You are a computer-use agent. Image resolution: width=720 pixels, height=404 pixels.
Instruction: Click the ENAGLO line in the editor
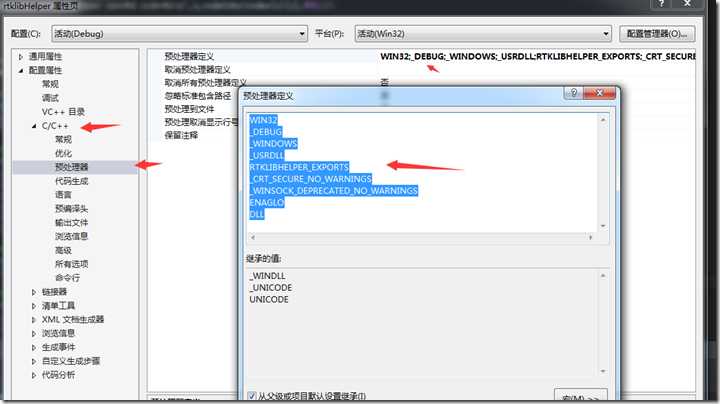tap(267, 202)
